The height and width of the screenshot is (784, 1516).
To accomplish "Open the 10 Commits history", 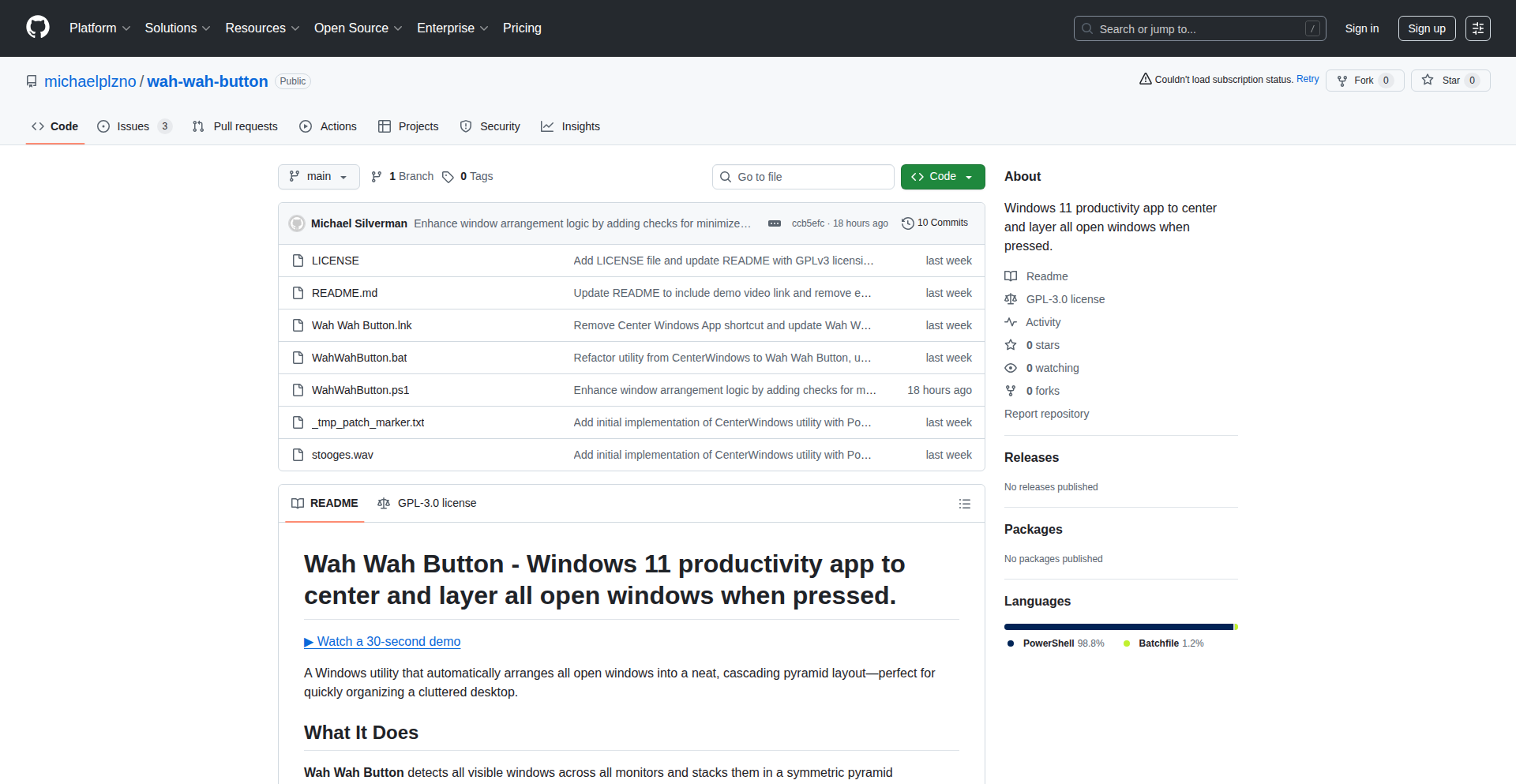I will tap(935, 223).
